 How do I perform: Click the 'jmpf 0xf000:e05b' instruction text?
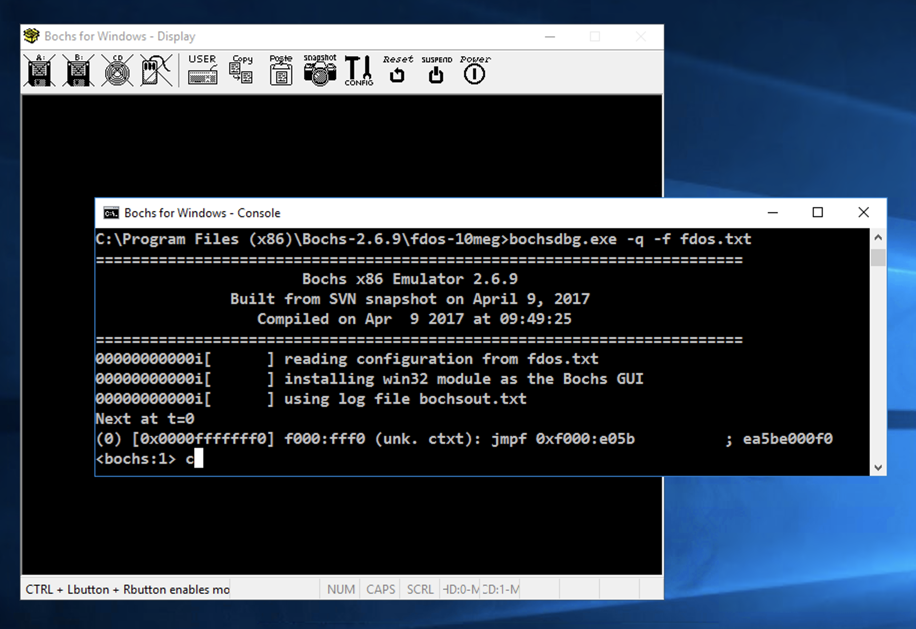[563, 439]
